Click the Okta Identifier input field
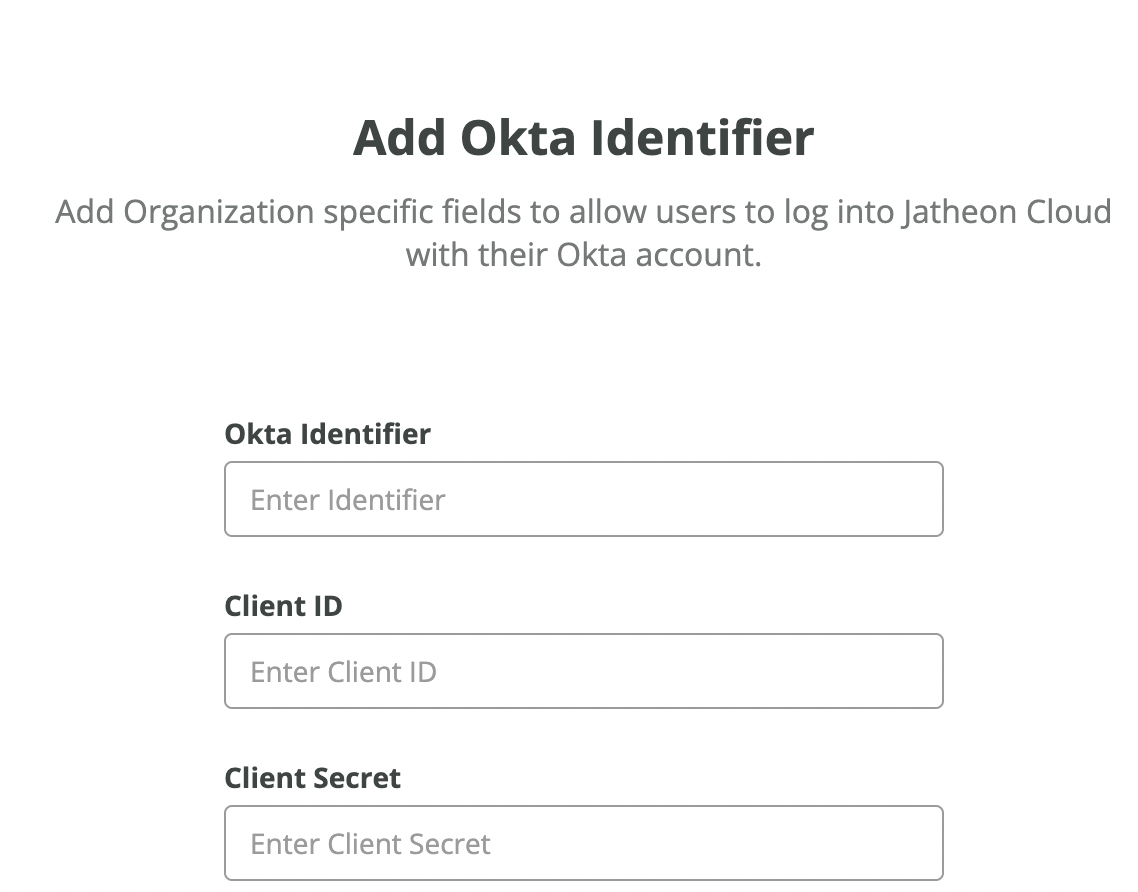The image size is (1138, 892). [584, 499]
